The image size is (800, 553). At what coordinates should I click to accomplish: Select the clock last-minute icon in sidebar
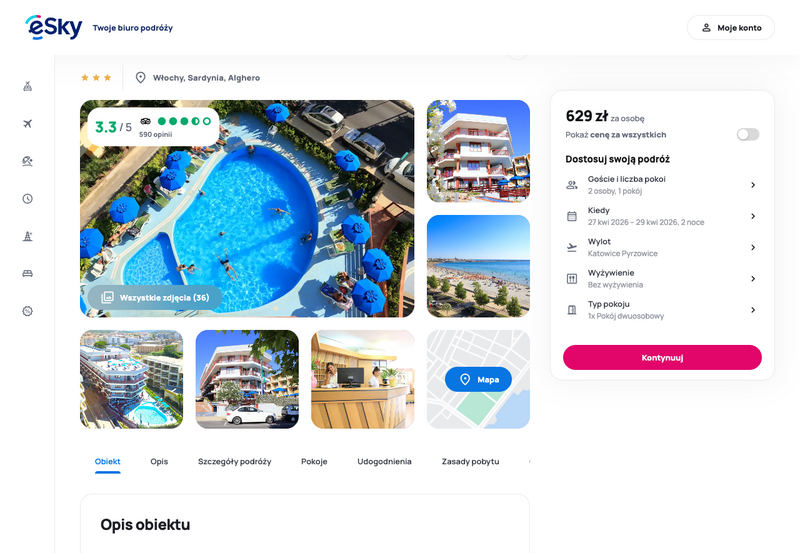click(28, 198)
